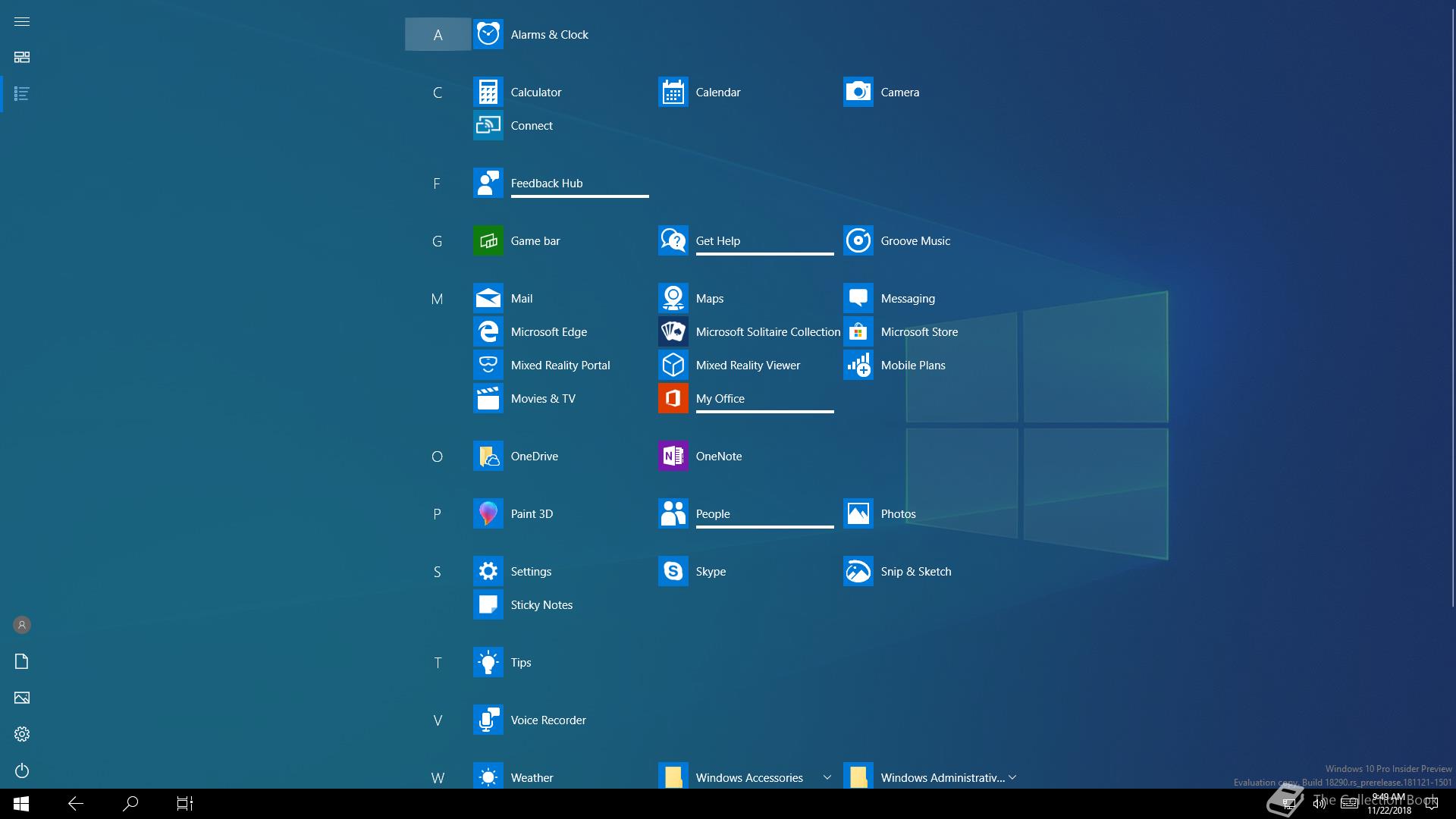This screenshot has height=819, width=1456.
Task: Click the Windows Start button
Action: pyautogui.click(x=21, y=804)
